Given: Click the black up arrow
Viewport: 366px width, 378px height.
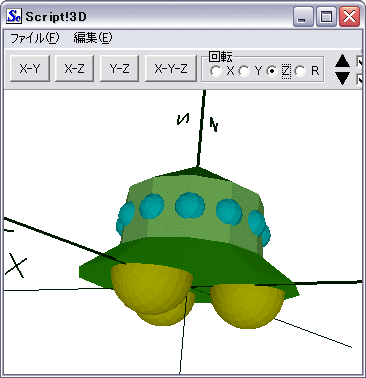Looking at the screenshot, I should click(342, 62).
